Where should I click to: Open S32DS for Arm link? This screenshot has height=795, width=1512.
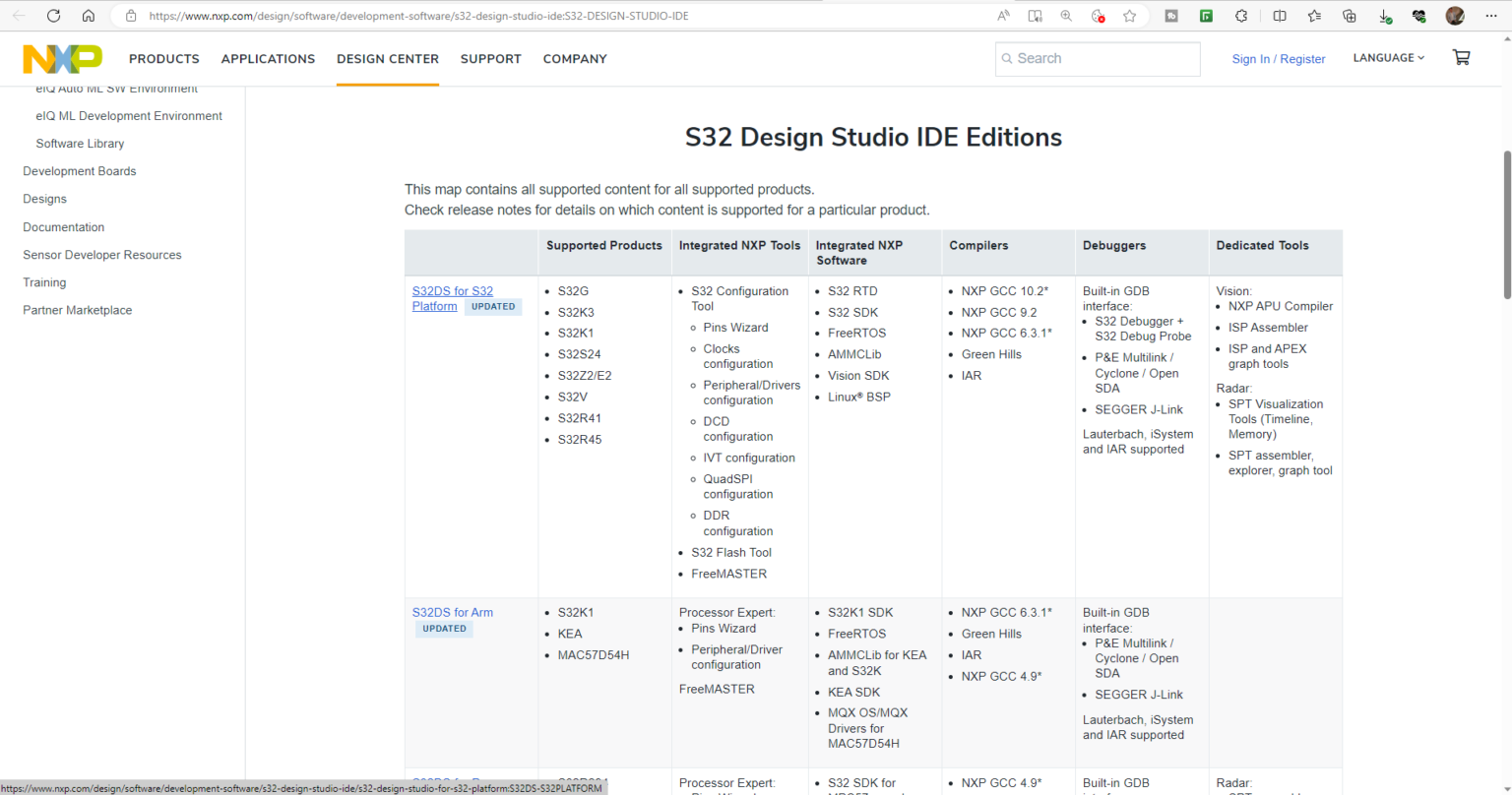(453, 612)
